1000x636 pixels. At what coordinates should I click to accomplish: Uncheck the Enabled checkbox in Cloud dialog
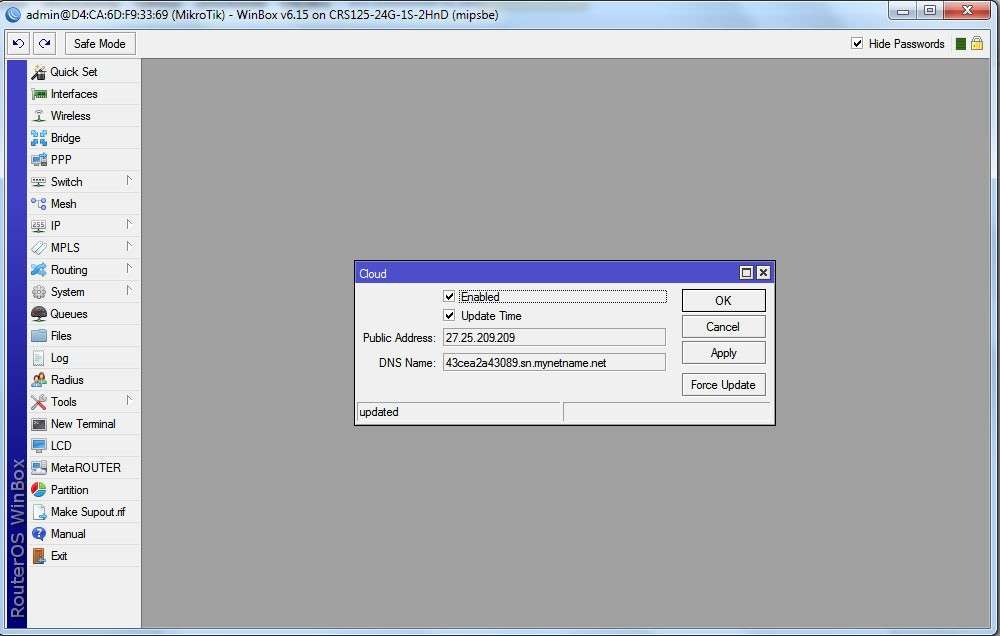click(449, 297)
